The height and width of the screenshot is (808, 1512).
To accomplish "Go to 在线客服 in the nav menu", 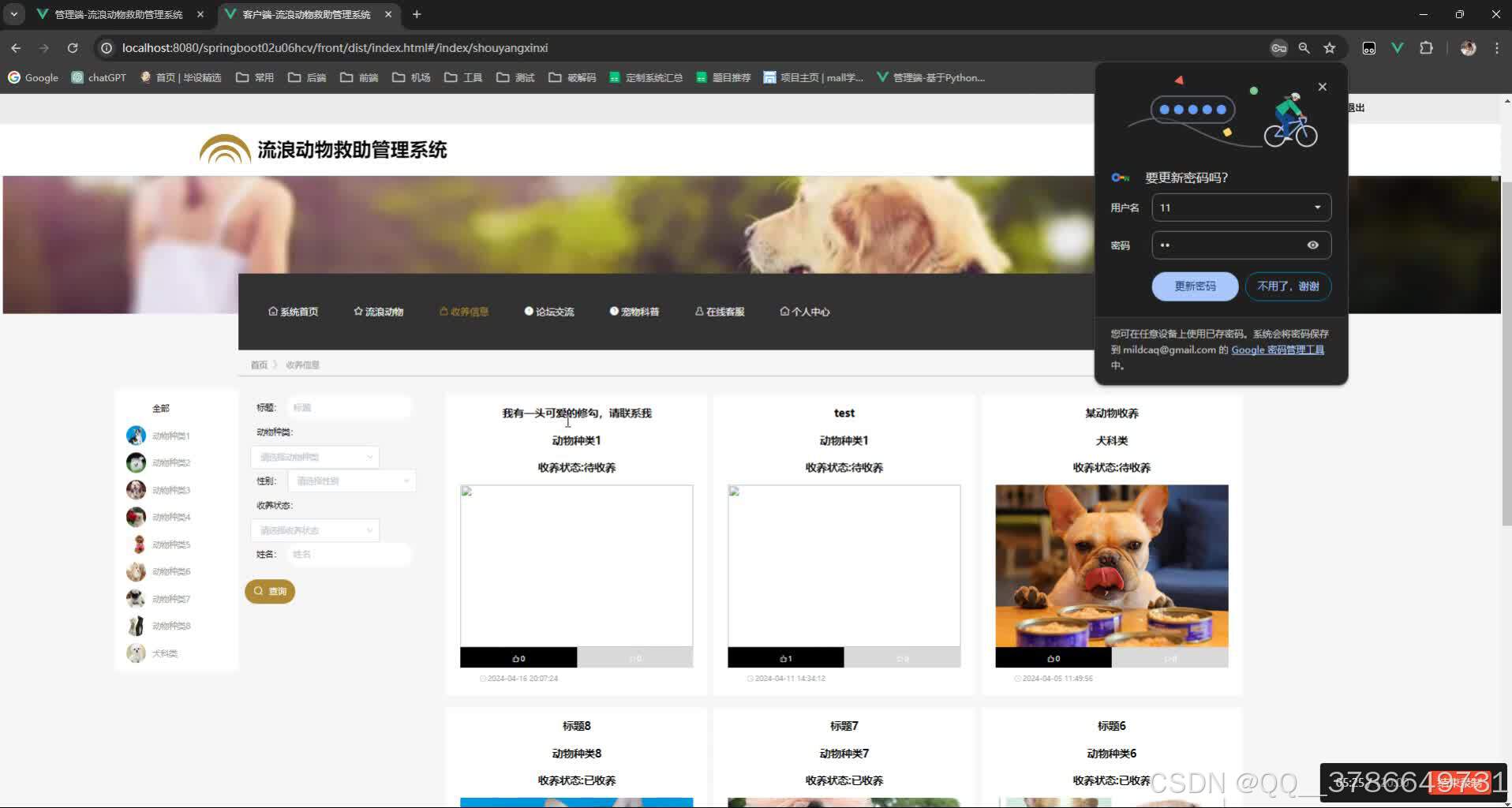I will click(720, 312).
